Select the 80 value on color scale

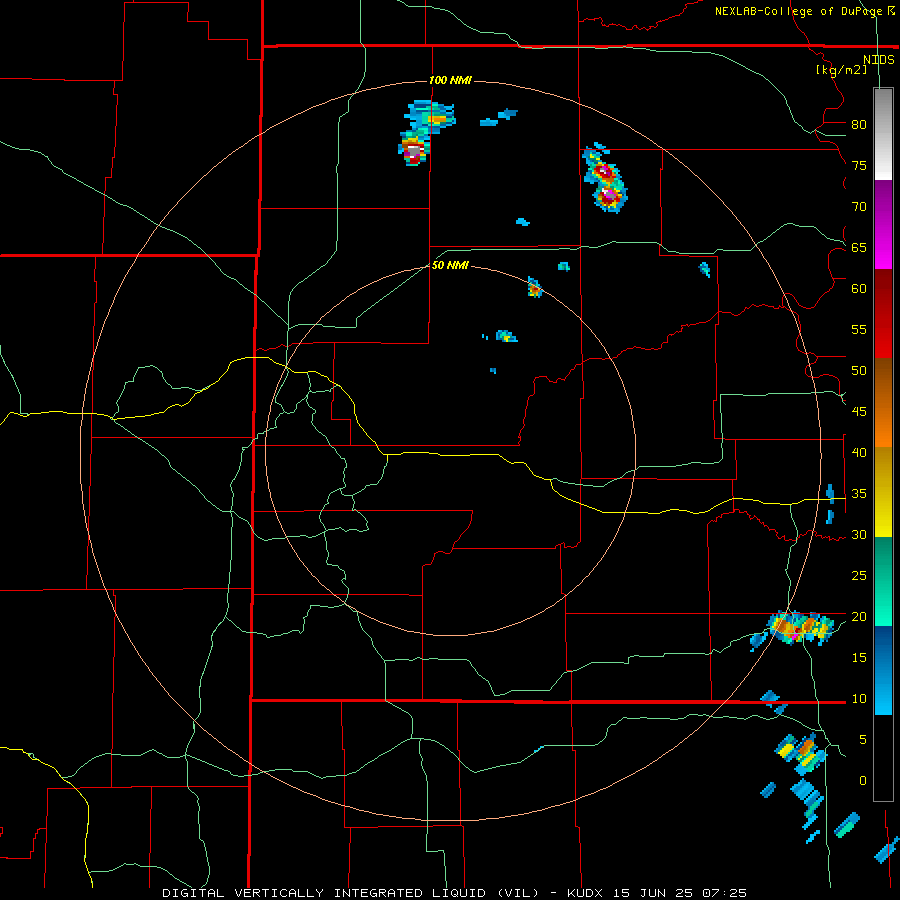(859, 125)
